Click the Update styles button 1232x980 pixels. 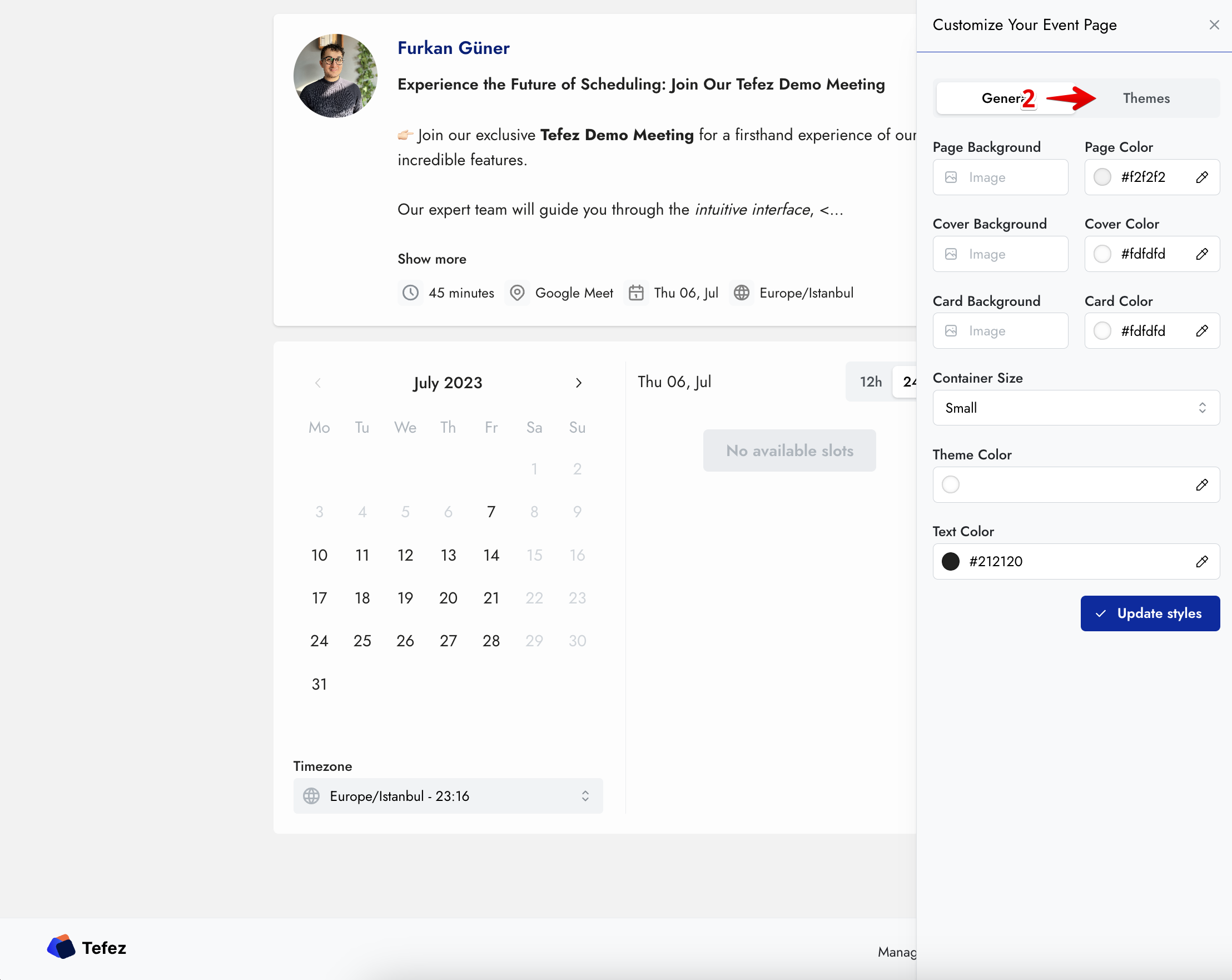pyautogui.click(x=1150, y=613)
